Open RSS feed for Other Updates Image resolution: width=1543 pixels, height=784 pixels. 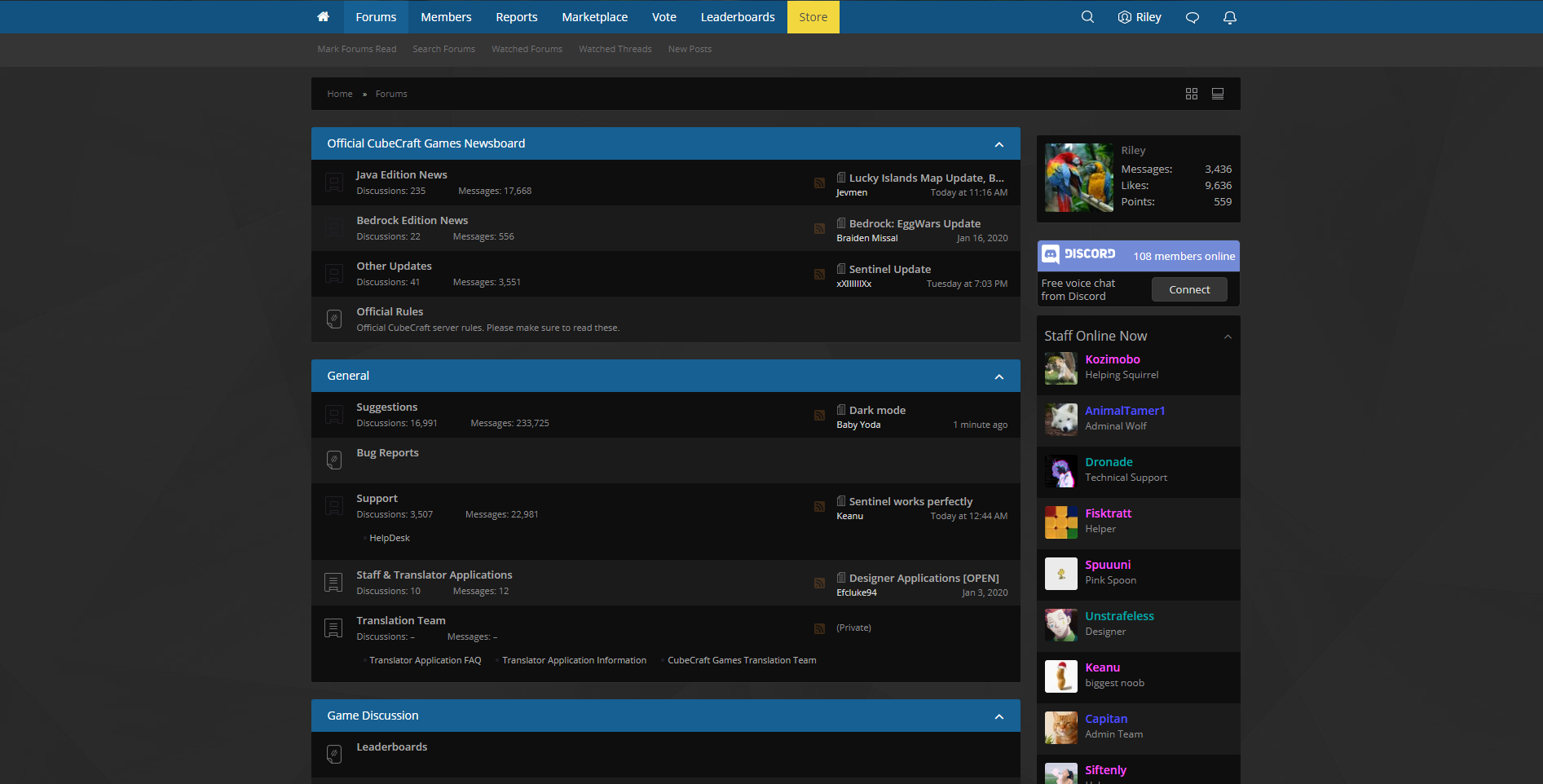(x=819, y=274)
